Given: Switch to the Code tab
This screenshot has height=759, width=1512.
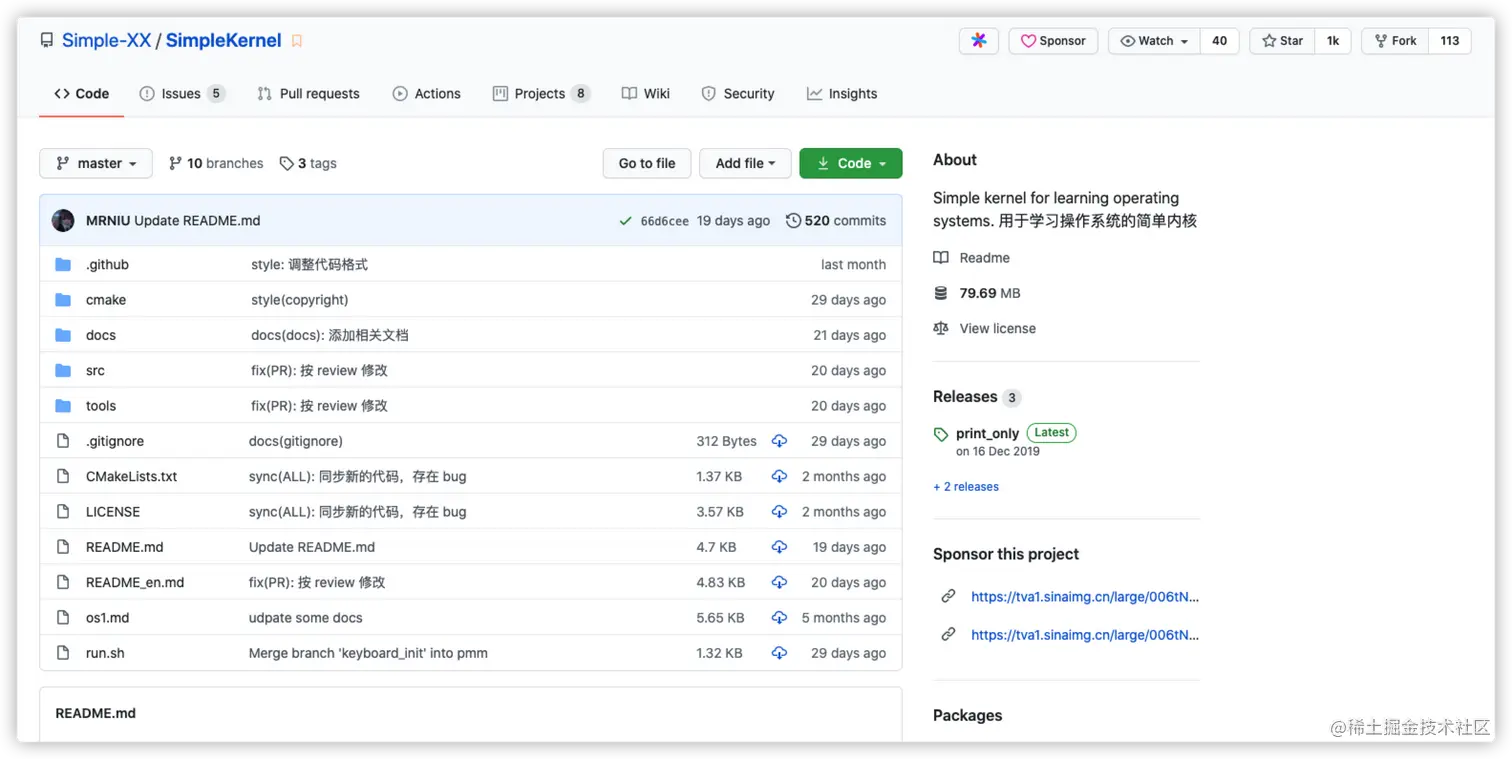Looking at the screenshot, I should pyautogui.click(x=81, y=94).
